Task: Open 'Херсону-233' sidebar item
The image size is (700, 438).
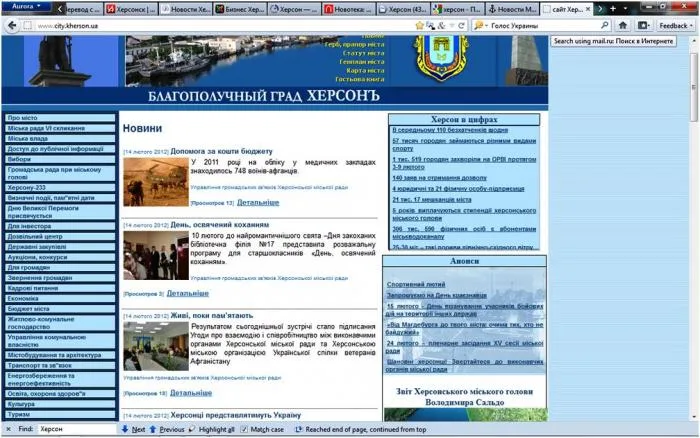Action: (60, 188)
